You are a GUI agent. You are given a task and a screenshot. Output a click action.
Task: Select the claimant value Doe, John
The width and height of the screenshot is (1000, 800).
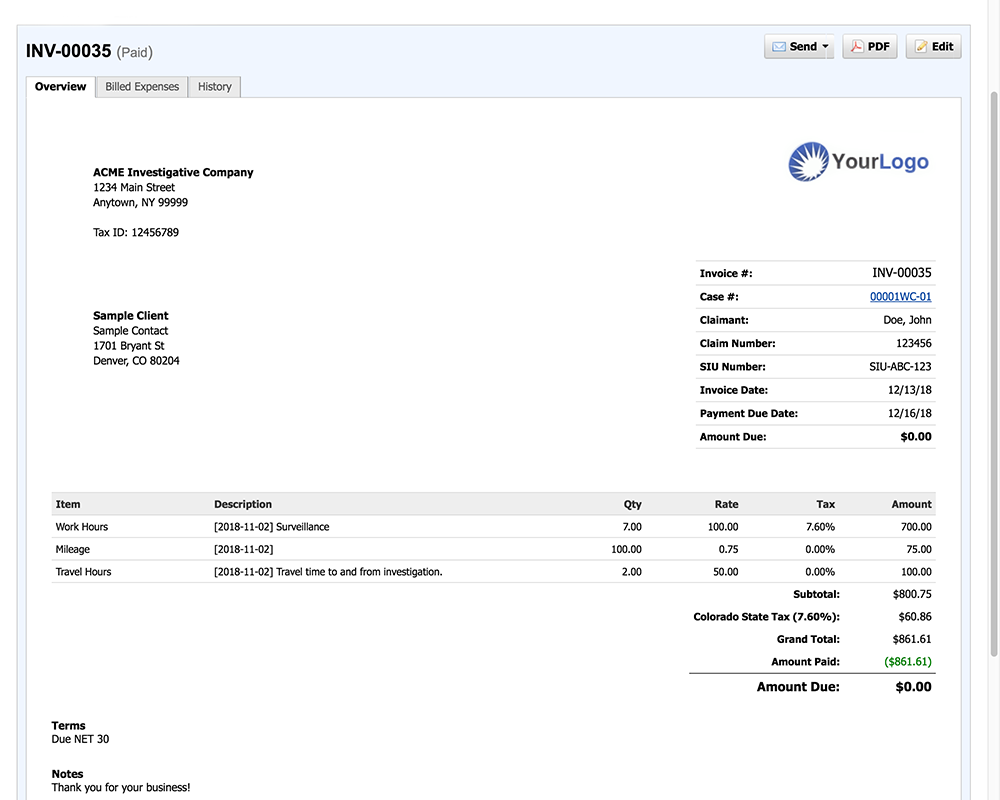click(907, 320)
